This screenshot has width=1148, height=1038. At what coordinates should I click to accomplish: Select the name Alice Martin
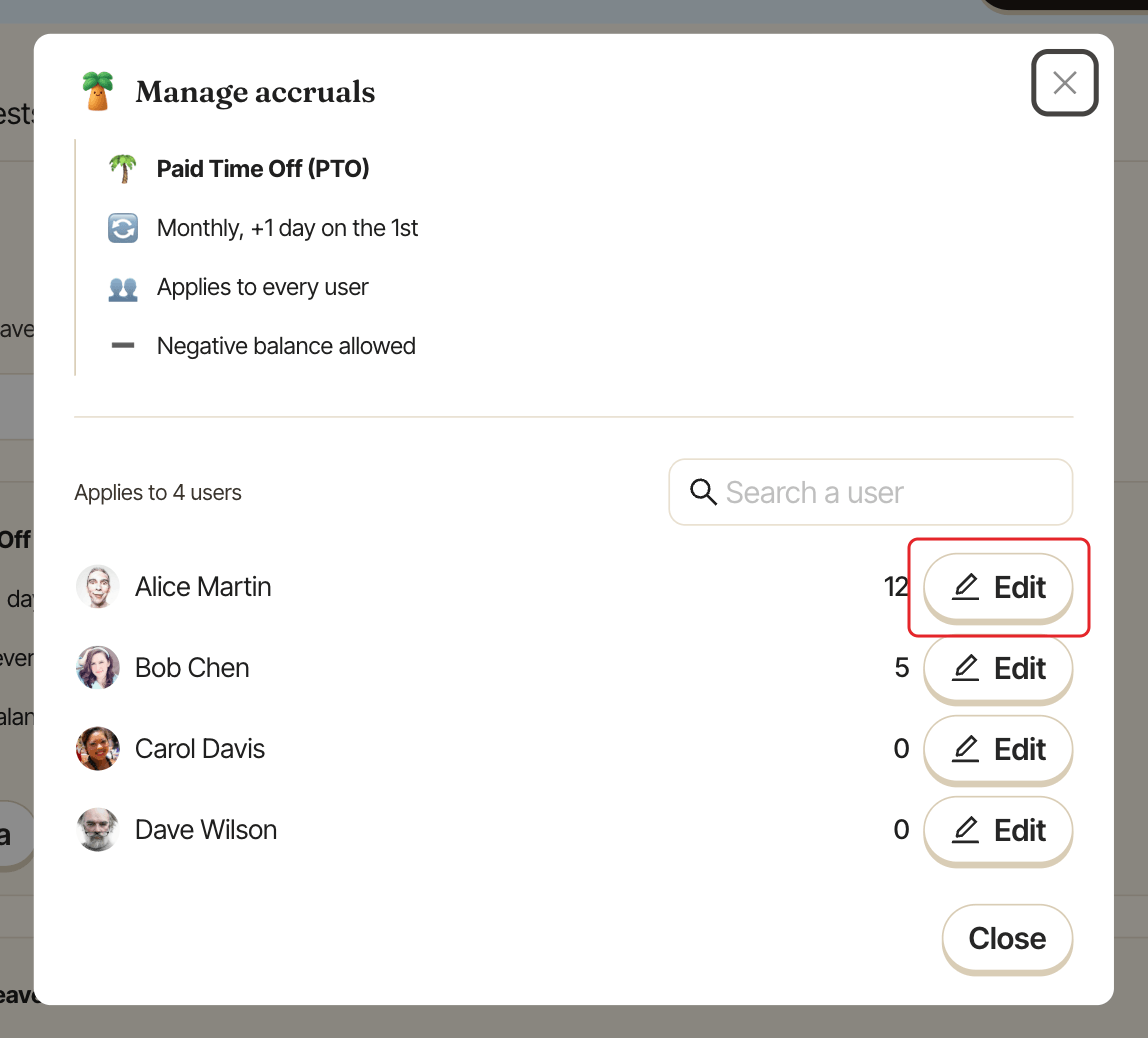pos(203,587)
